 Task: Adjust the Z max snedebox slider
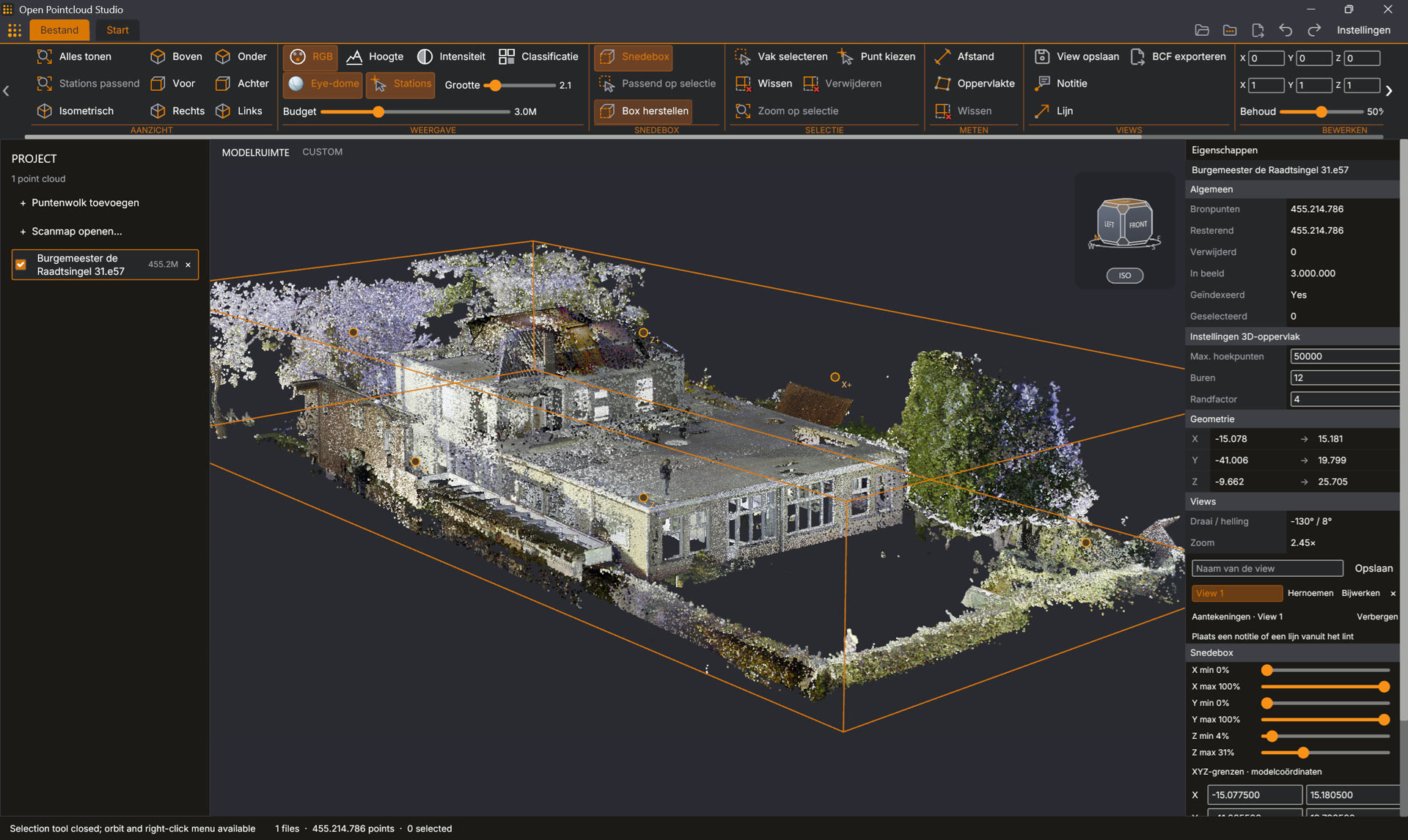(x=1302, y=753)
